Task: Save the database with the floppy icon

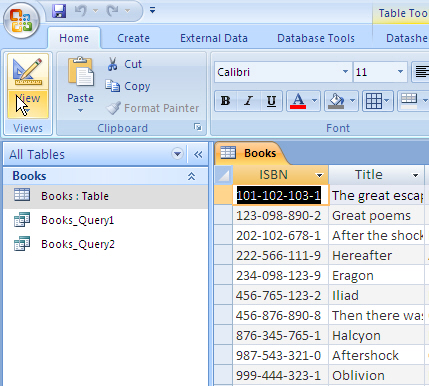Action: pos(59,11)
